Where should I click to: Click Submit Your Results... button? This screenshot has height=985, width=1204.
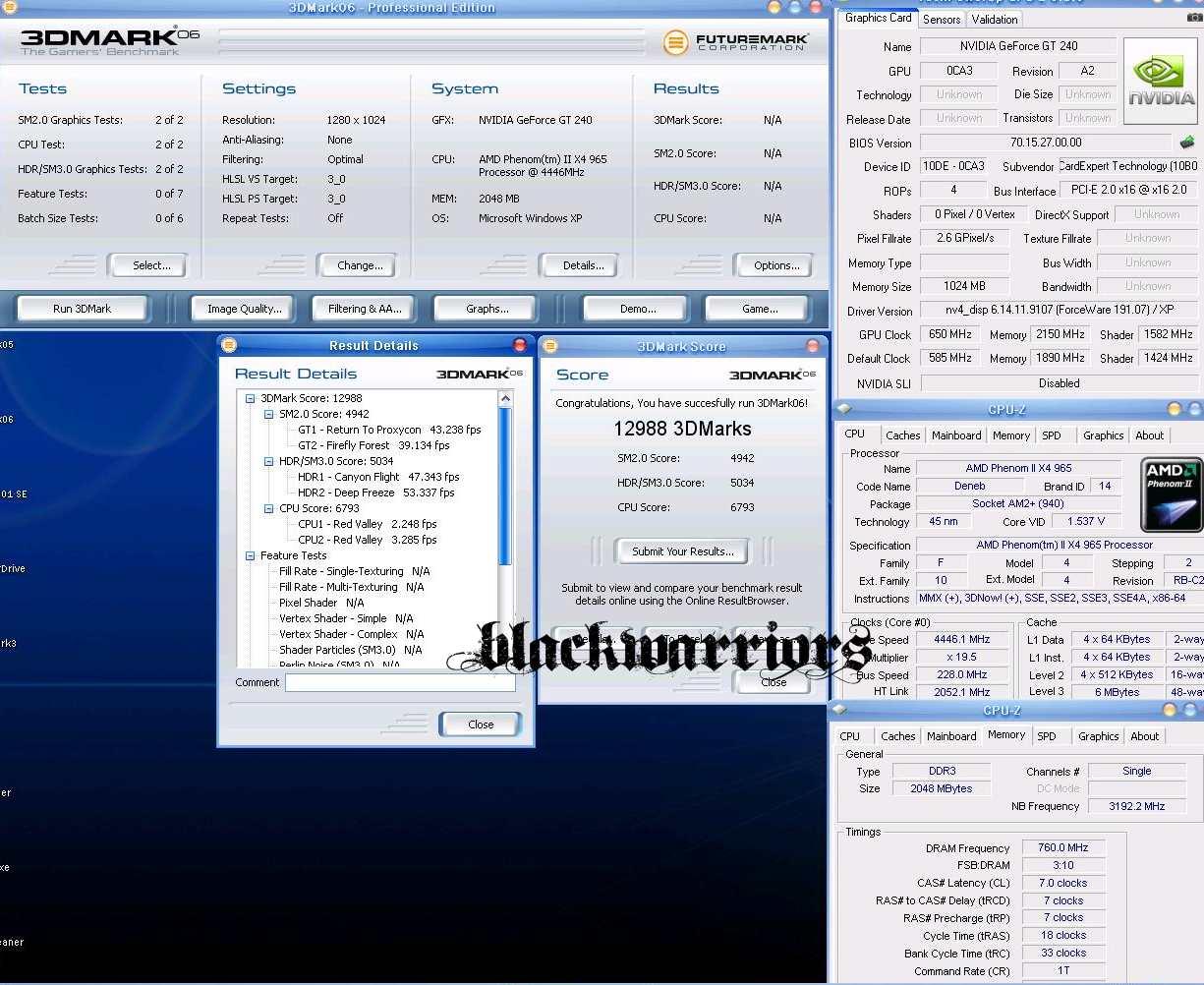pos(682,551)
